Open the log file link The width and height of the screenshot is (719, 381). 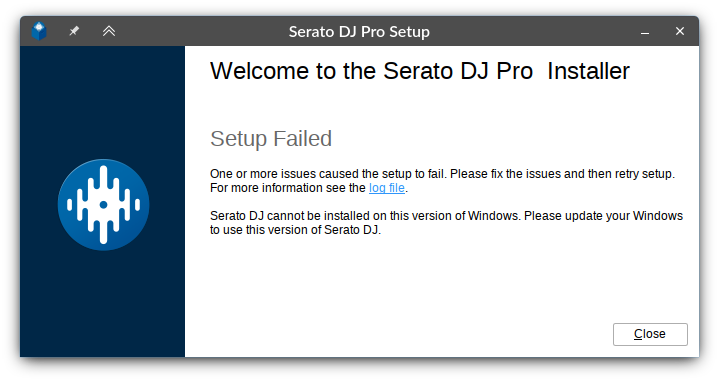pyautogui.click(x=387, y=188)
